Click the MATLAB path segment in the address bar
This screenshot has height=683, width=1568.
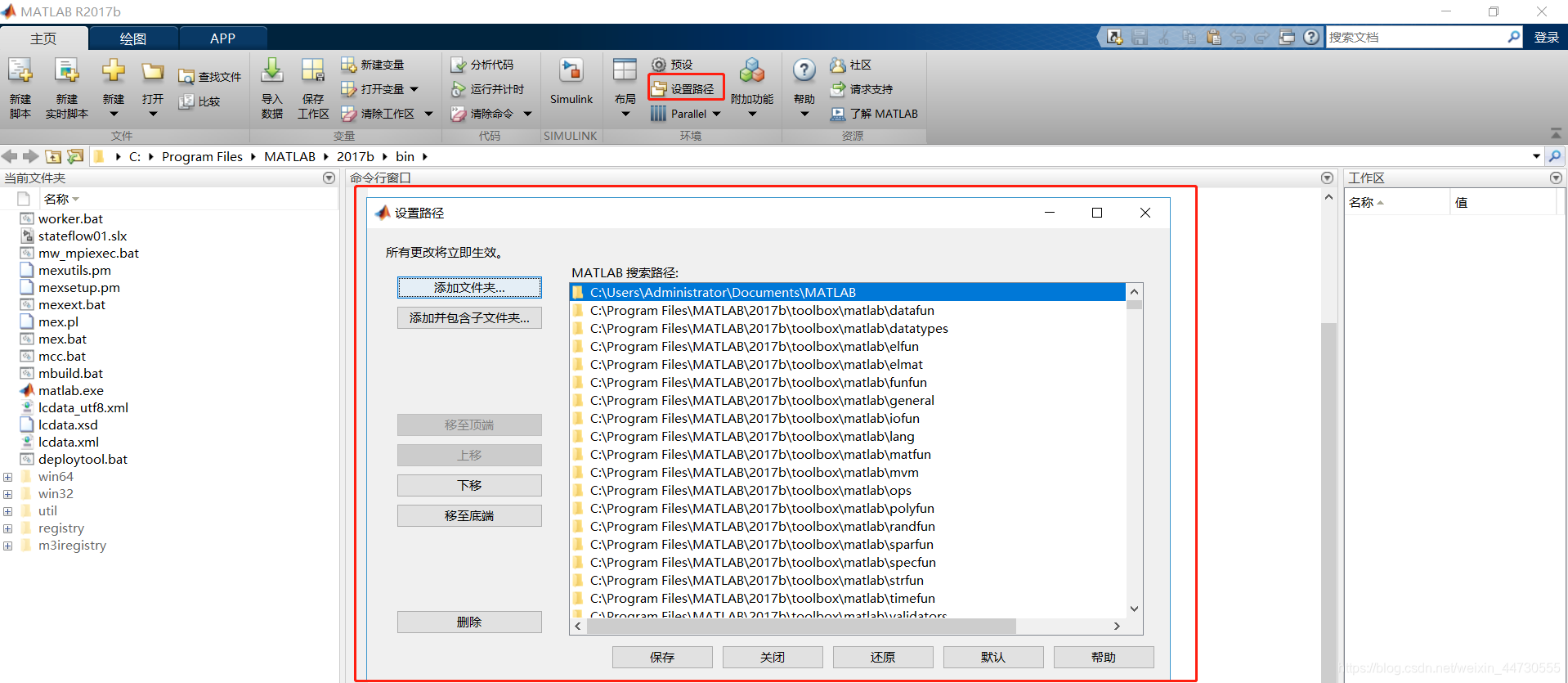(289, 156)
